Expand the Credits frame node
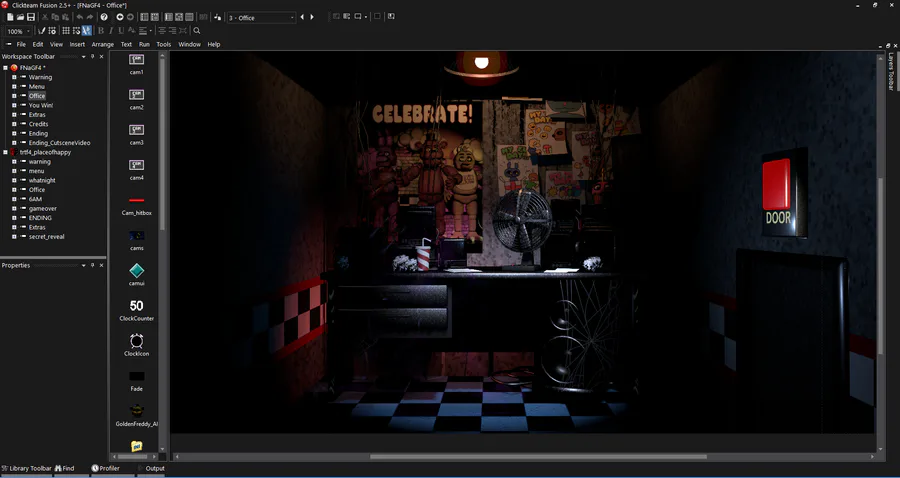 pyautogui.click(x=14, y=124)
